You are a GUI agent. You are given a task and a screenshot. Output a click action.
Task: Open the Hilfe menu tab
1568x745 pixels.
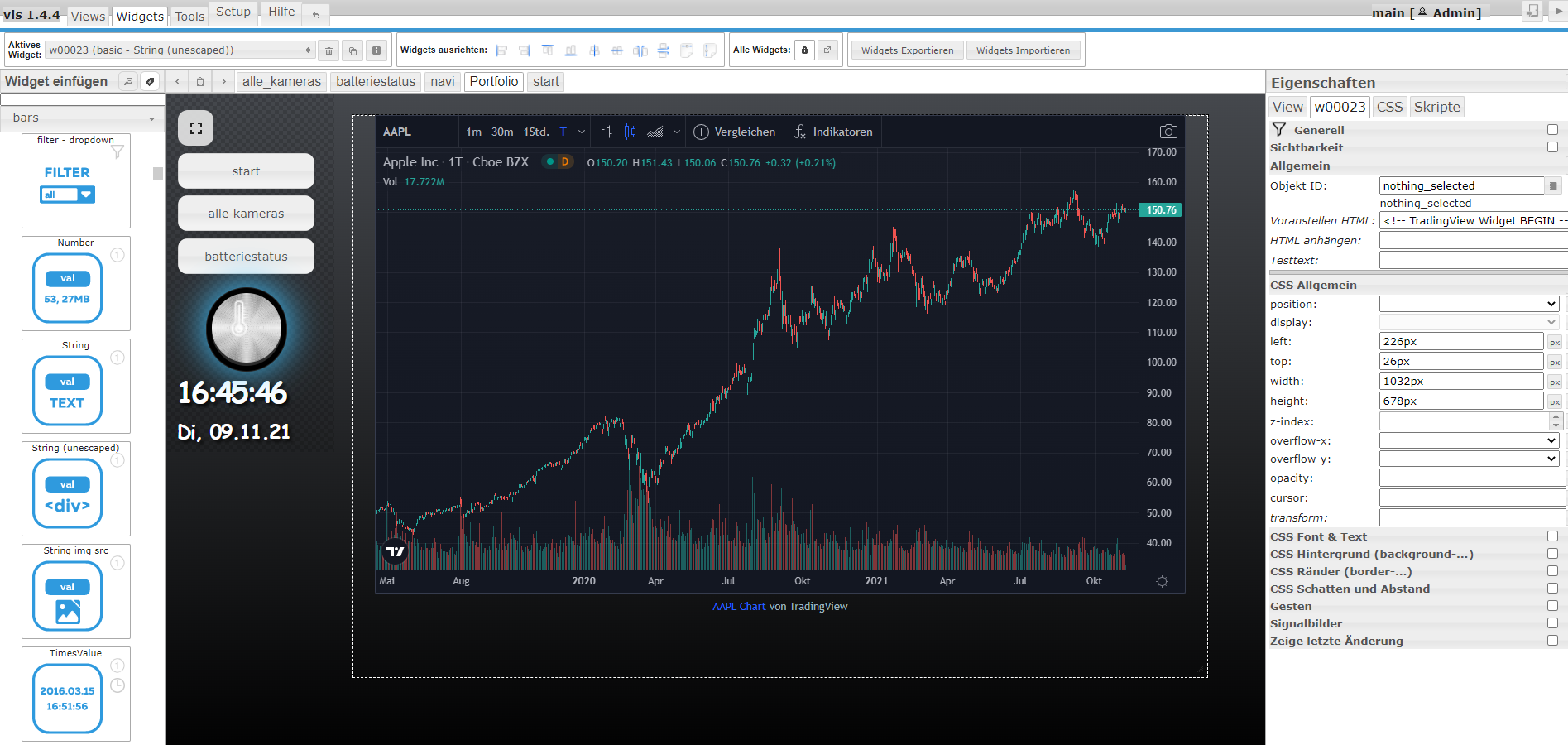pos(281,12)
